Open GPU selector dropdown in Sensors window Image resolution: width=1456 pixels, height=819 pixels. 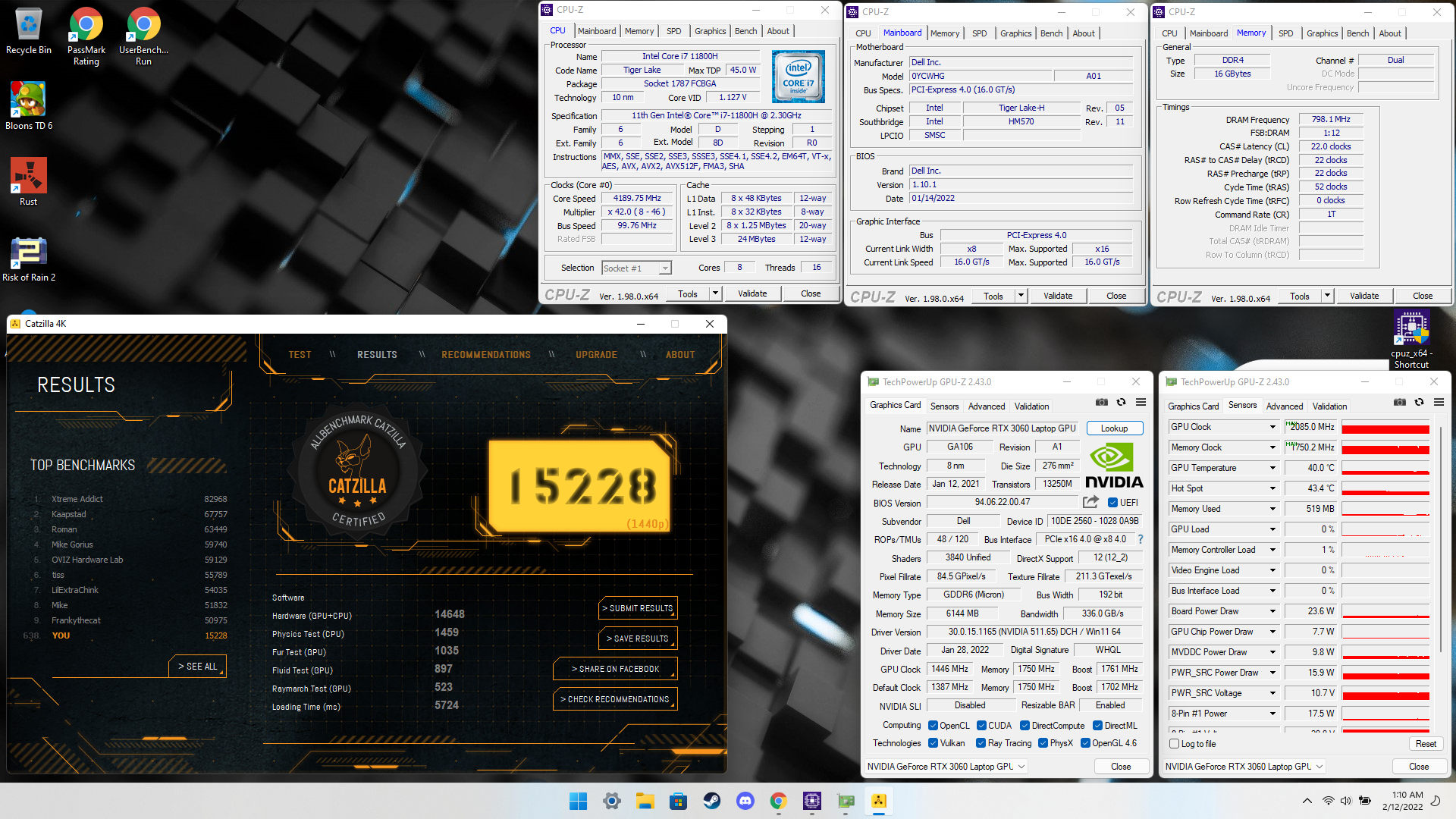[1244, 767]
